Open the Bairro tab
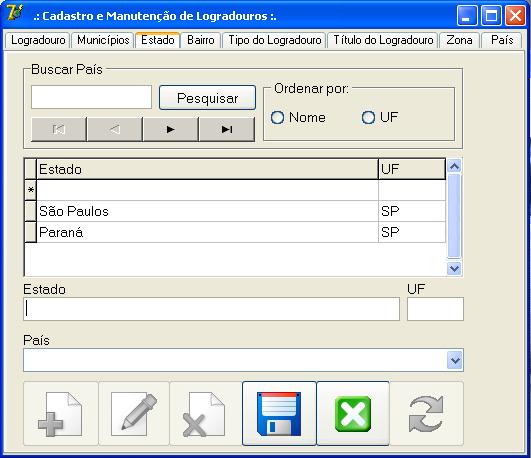The image size is (531, 458). tap(201, 40)
